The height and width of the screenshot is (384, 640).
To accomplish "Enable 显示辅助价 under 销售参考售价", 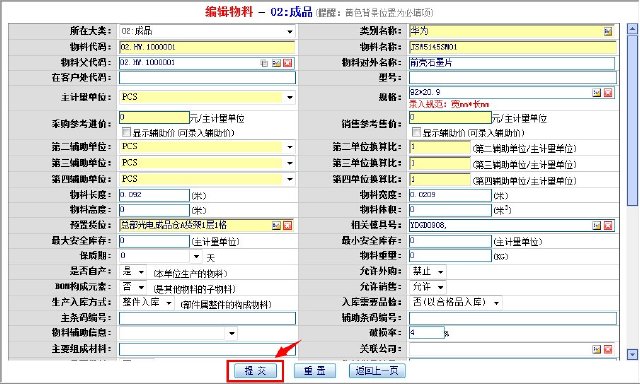I will 416,132.
